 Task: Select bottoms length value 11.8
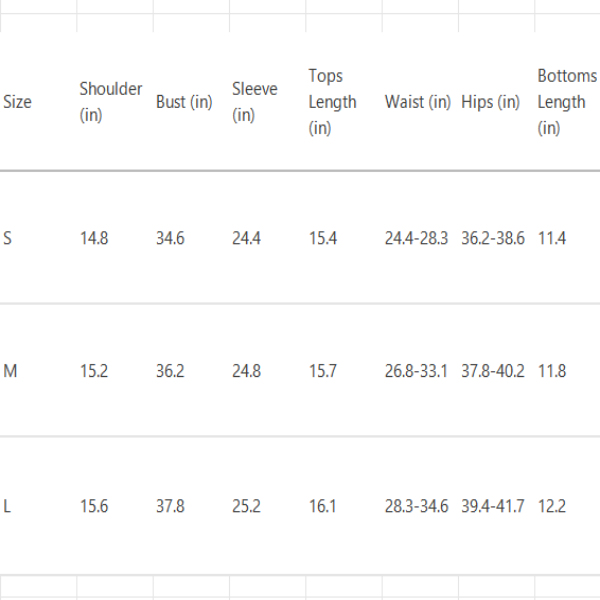tap(552, 371)
